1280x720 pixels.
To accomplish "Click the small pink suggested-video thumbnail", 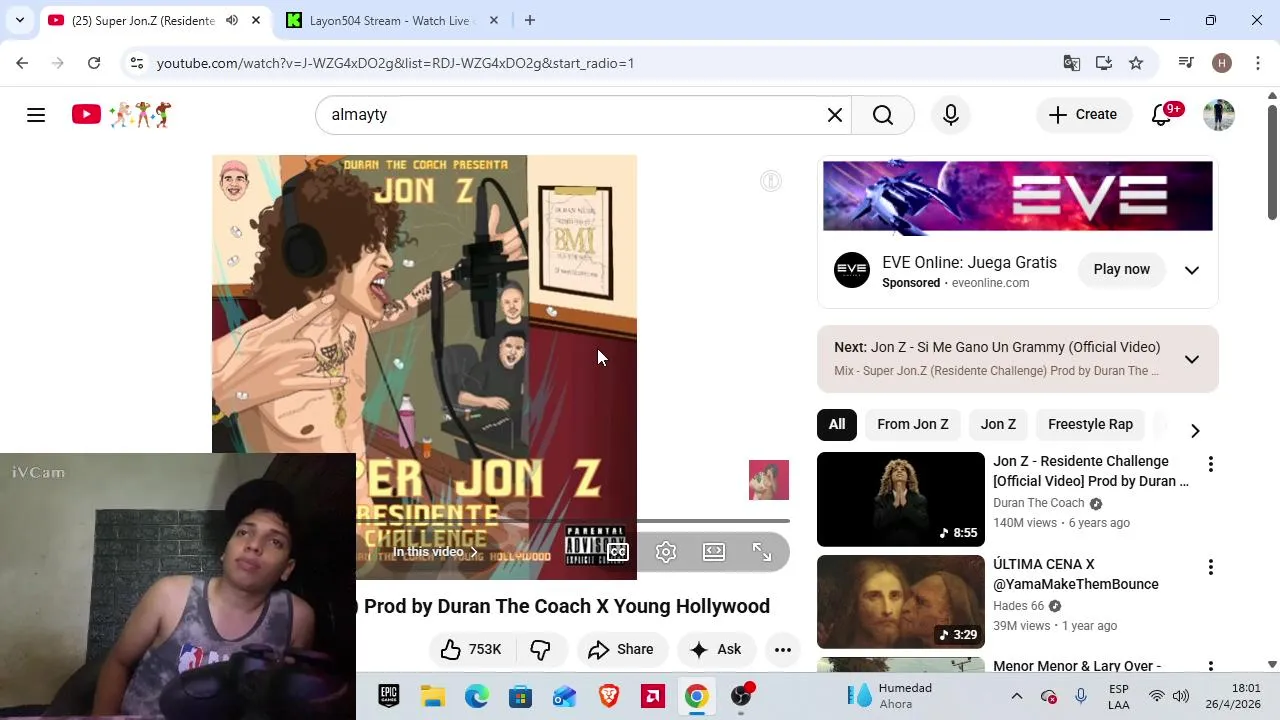I will (769, 480).
